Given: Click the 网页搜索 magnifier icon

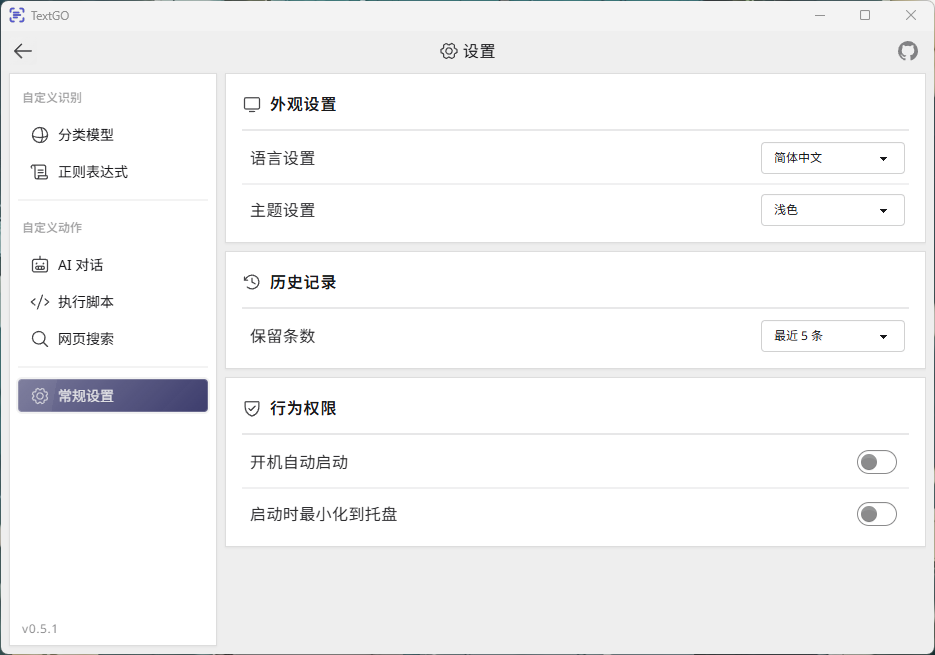Looking at the screenshot, I should pyautogui.click(x=40, y=339).
